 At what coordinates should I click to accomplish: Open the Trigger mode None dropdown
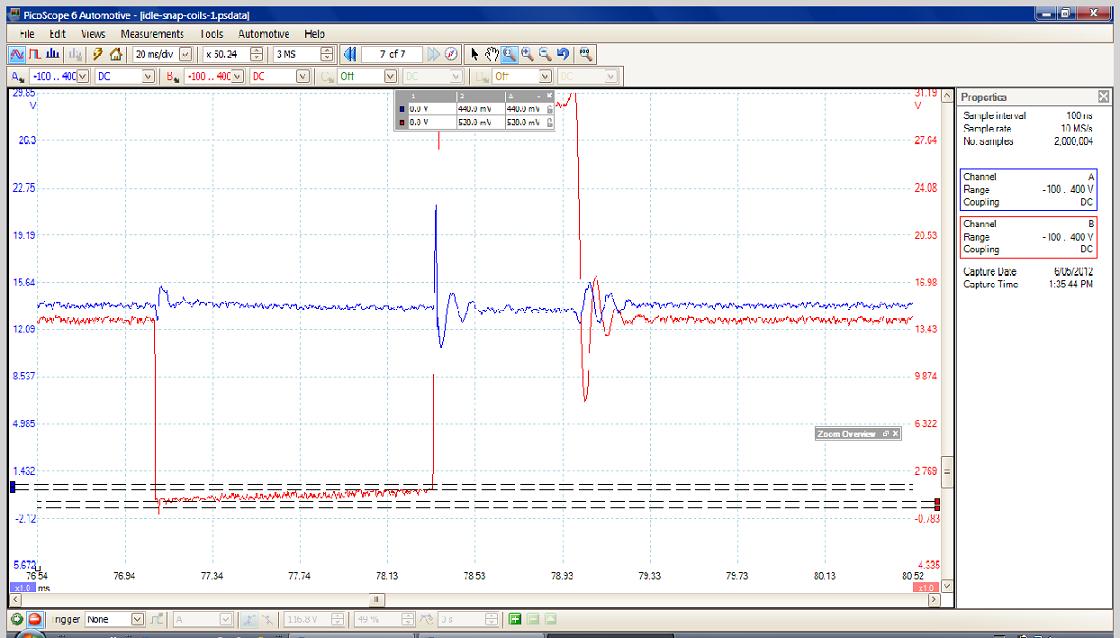pyautogui.click(x=138, y=619)
